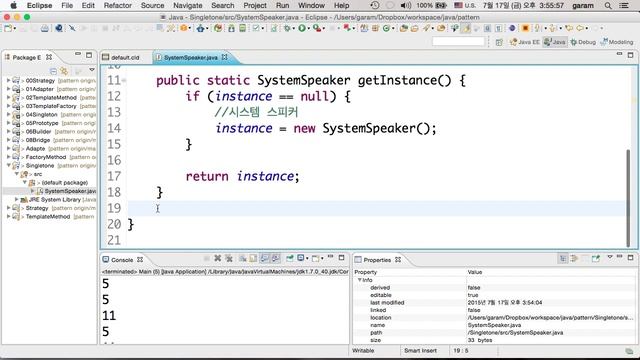Screen dimensions: 640x360
Task: Click the macOS volume icon
Action: (405, 5)
